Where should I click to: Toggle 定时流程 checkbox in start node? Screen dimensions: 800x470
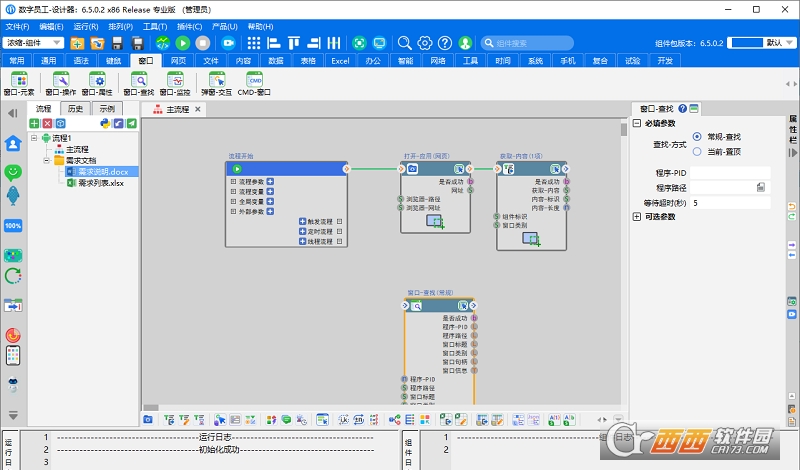(339, 231)
